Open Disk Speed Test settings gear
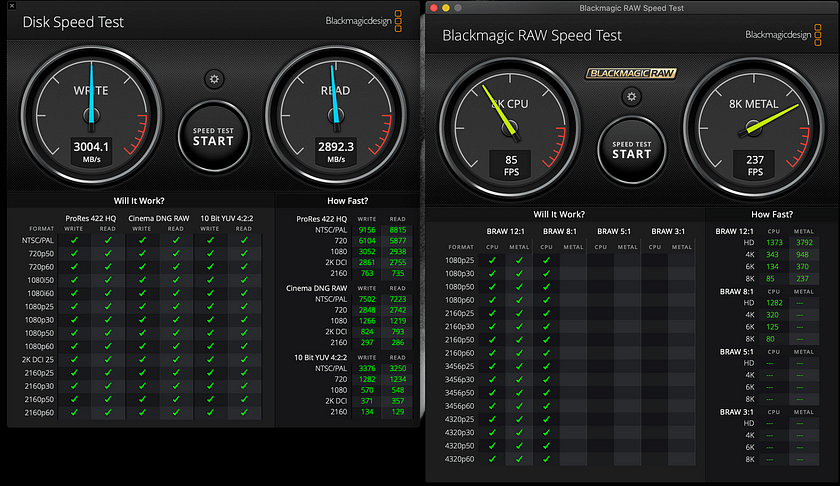Image resolution: width=840 pixels, height=486 pixels. tap(214, 79)
